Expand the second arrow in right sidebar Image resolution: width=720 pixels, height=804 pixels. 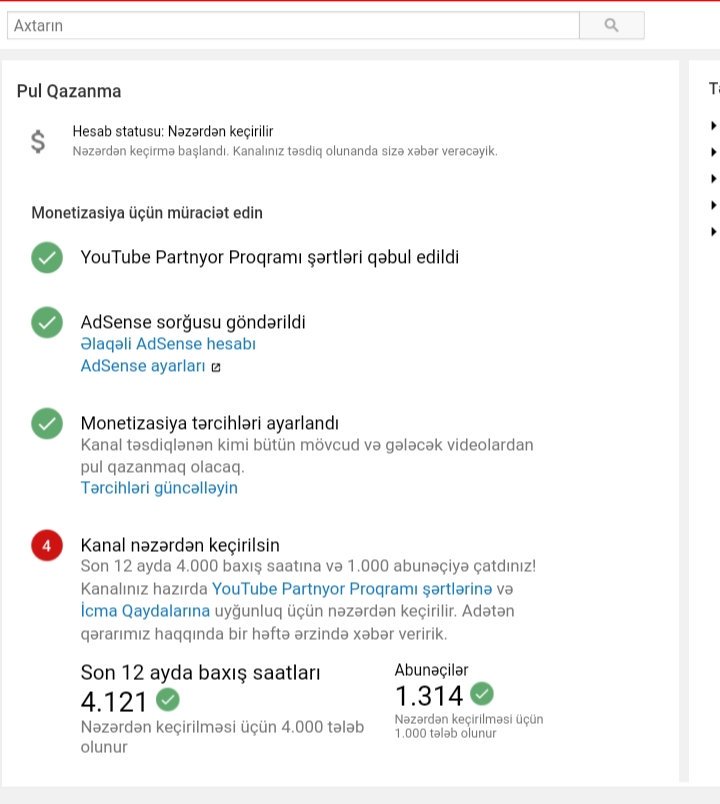click(x=713, y=152)
